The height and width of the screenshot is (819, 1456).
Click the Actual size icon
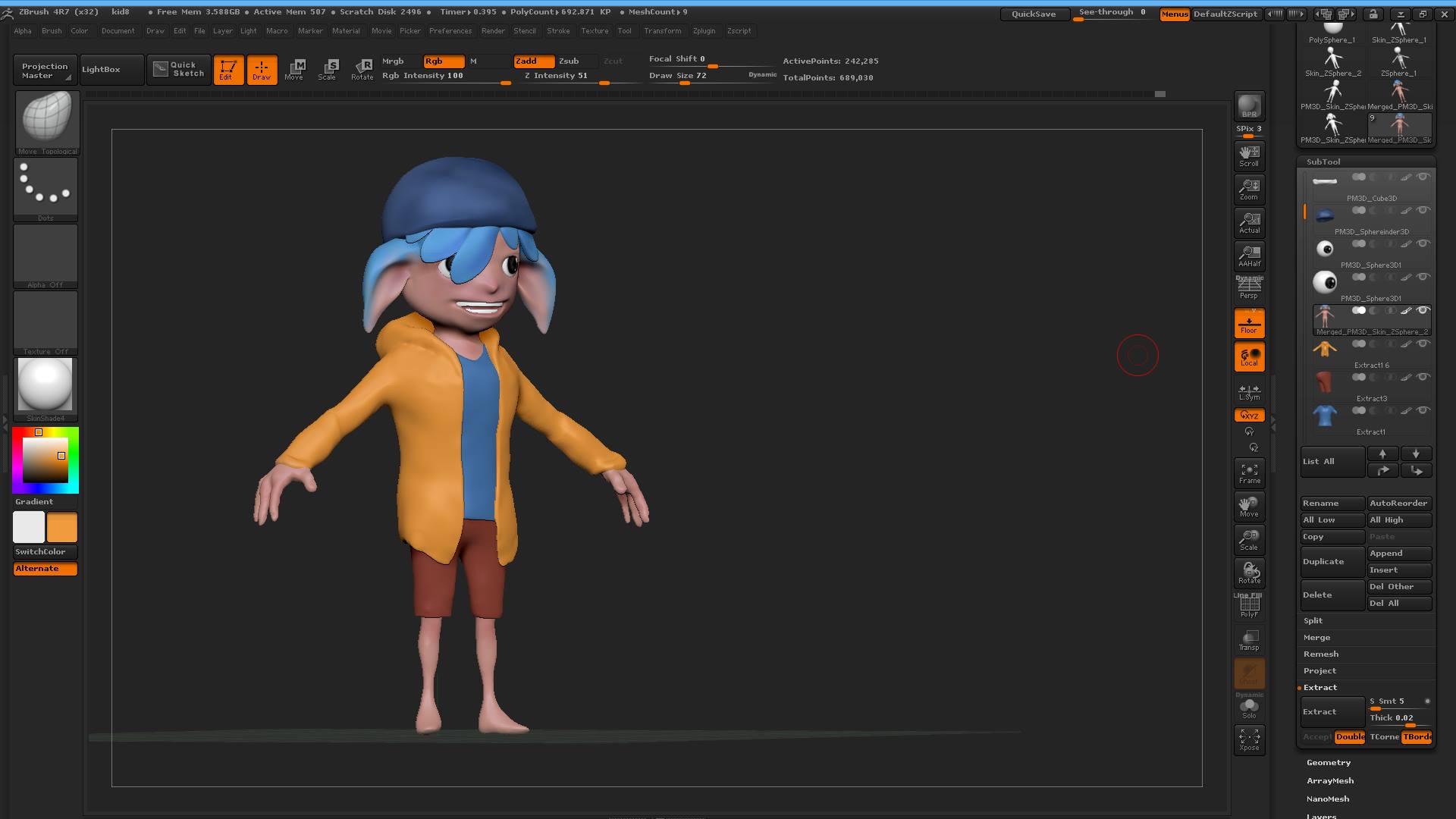1249,222
